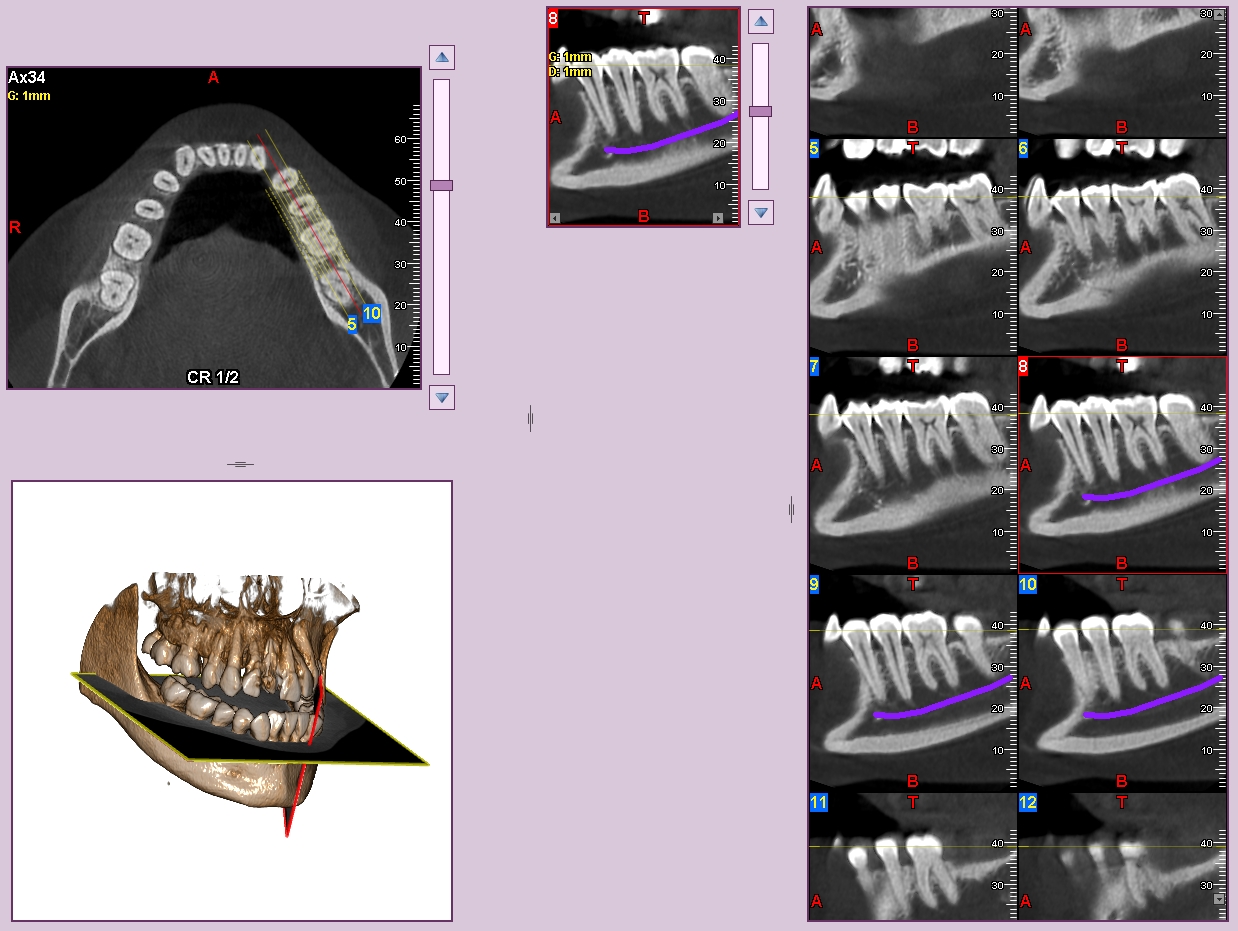Select cross-section slice 6 thumbnail
Image resolution: width=1238 pixels, height=931 pixels.
(x=1121, y=246)
